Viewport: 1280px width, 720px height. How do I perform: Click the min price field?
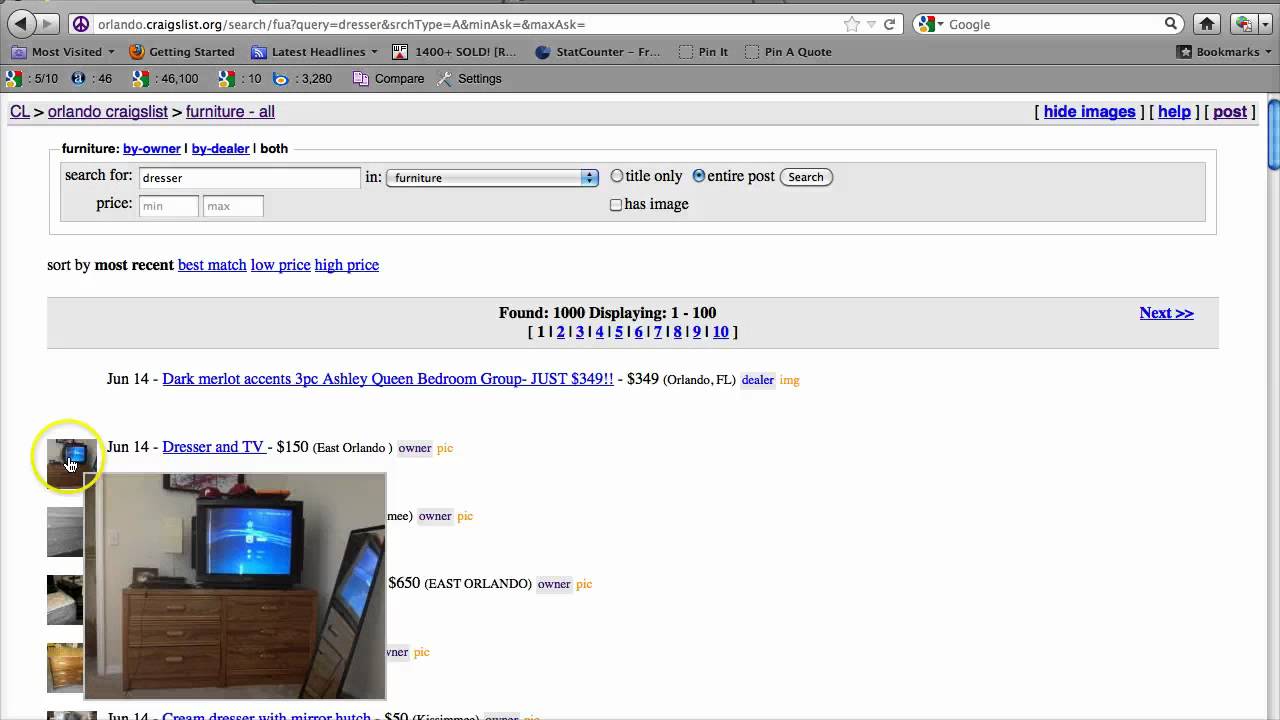168,206
